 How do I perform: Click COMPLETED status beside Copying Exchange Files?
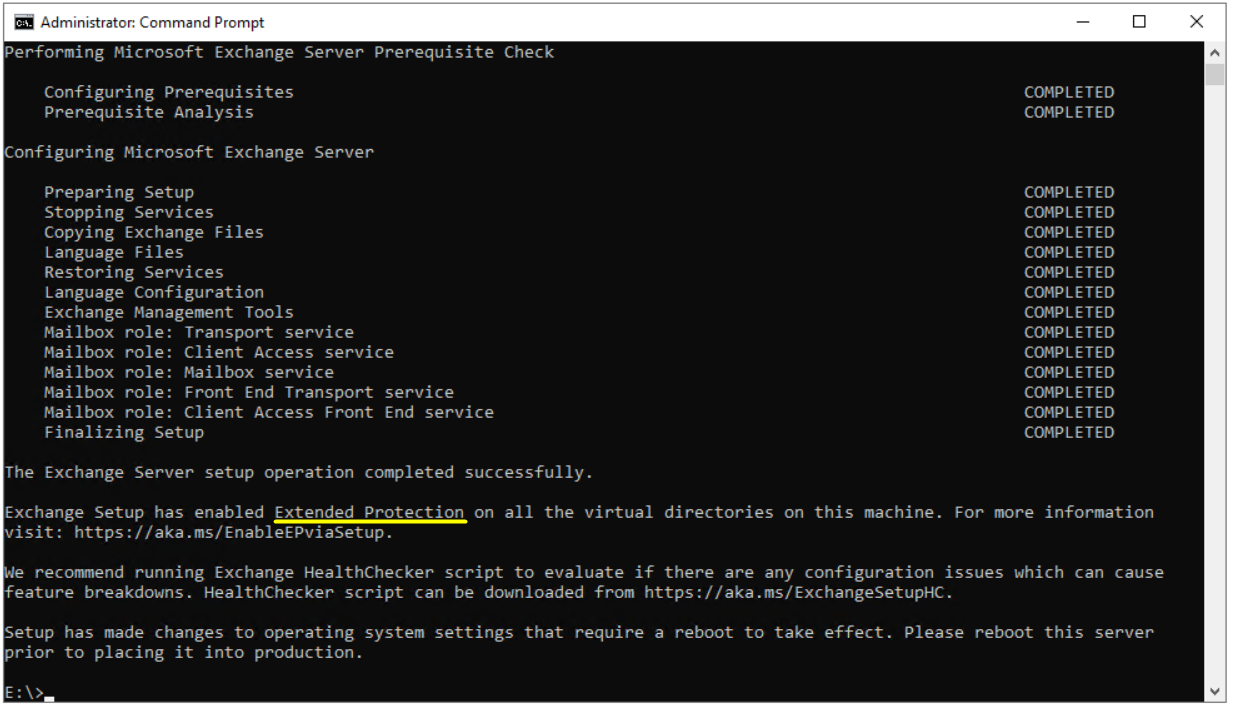point(1069,232)
